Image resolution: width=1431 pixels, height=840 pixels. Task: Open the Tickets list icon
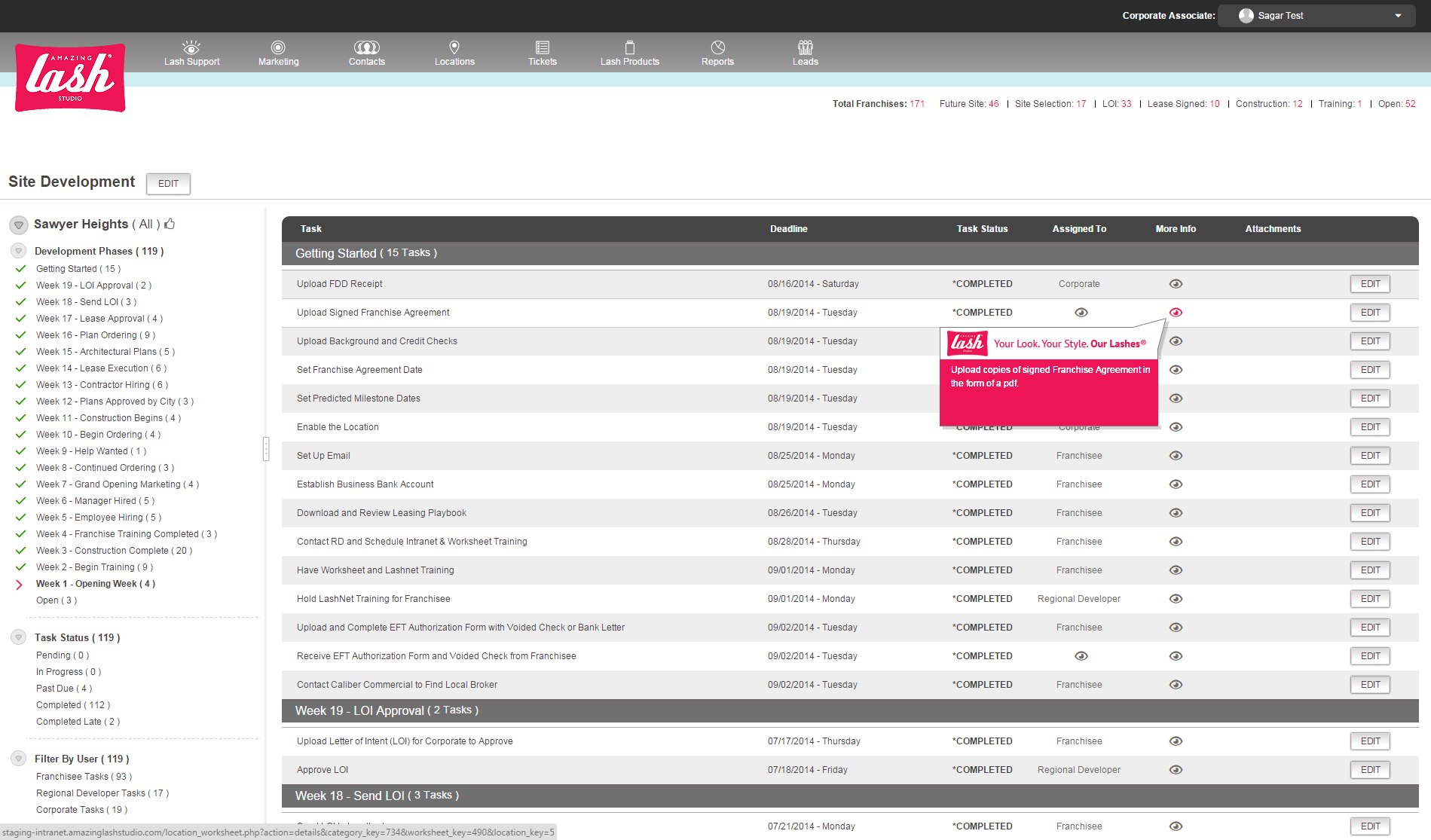(543, 47)
